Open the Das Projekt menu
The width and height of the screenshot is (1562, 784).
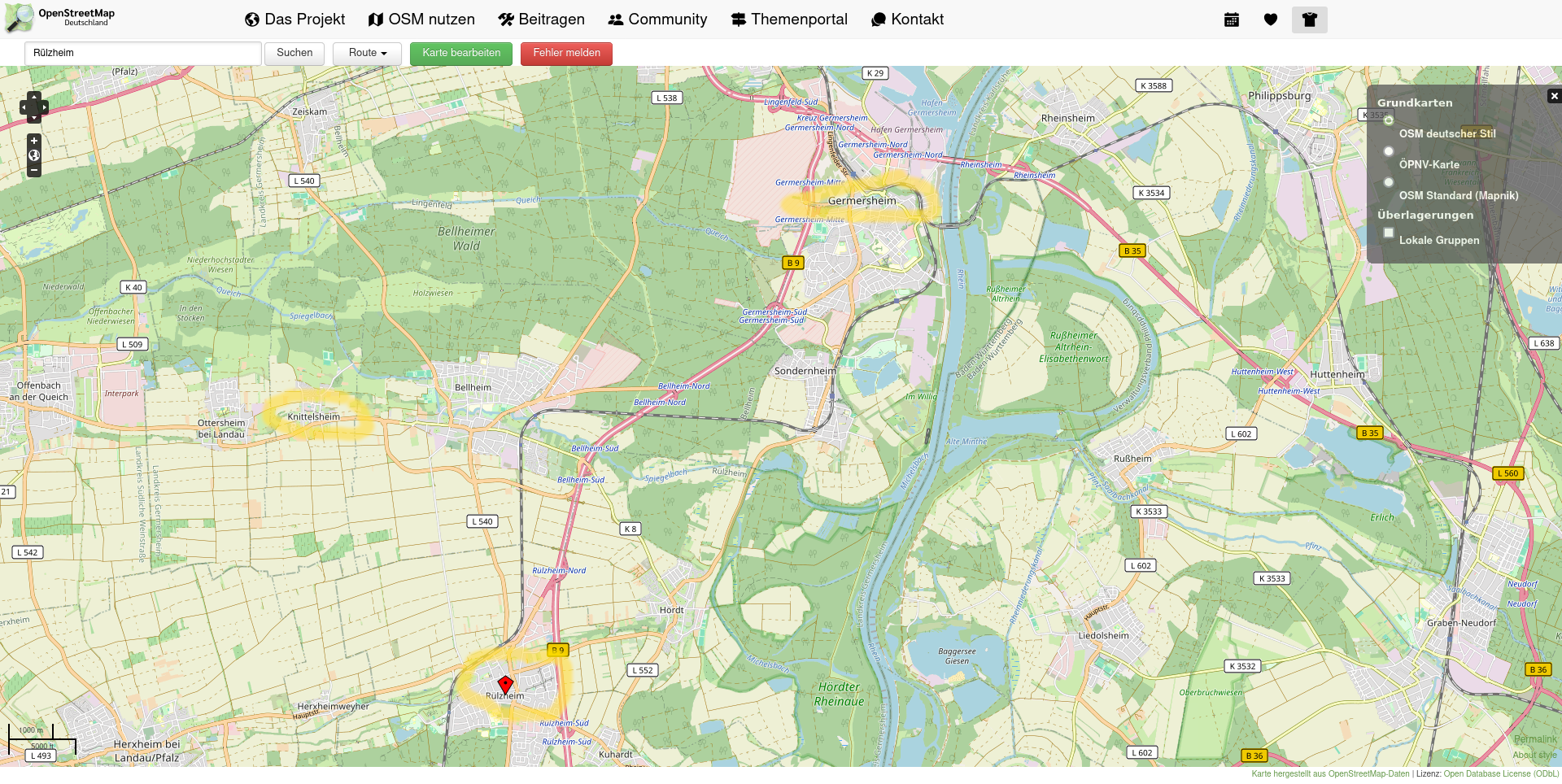tap(295, 20)
